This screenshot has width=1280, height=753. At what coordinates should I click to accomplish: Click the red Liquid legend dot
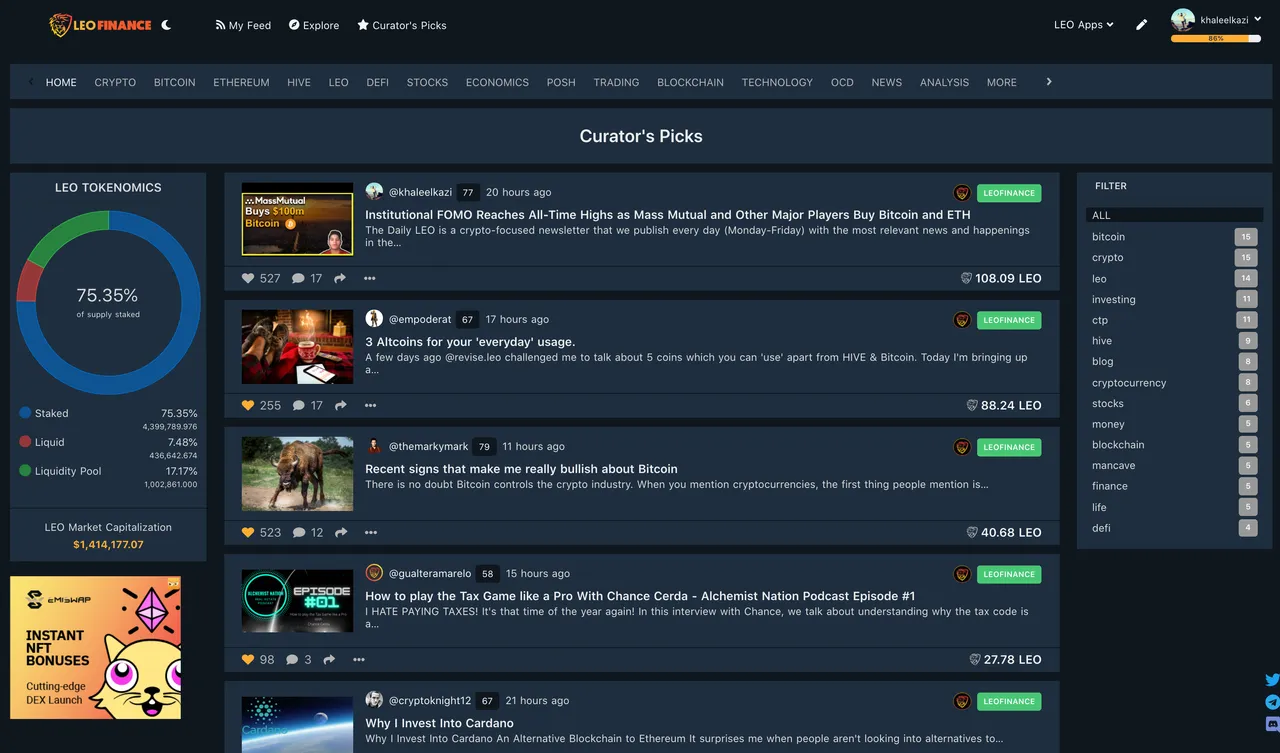click(25, 441)
